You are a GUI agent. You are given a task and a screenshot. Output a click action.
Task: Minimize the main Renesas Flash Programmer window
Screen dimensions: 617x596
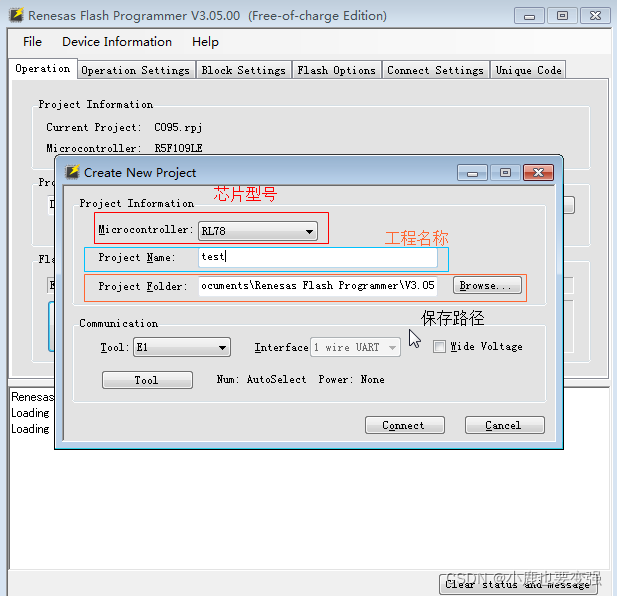click(x=529, y=16)
